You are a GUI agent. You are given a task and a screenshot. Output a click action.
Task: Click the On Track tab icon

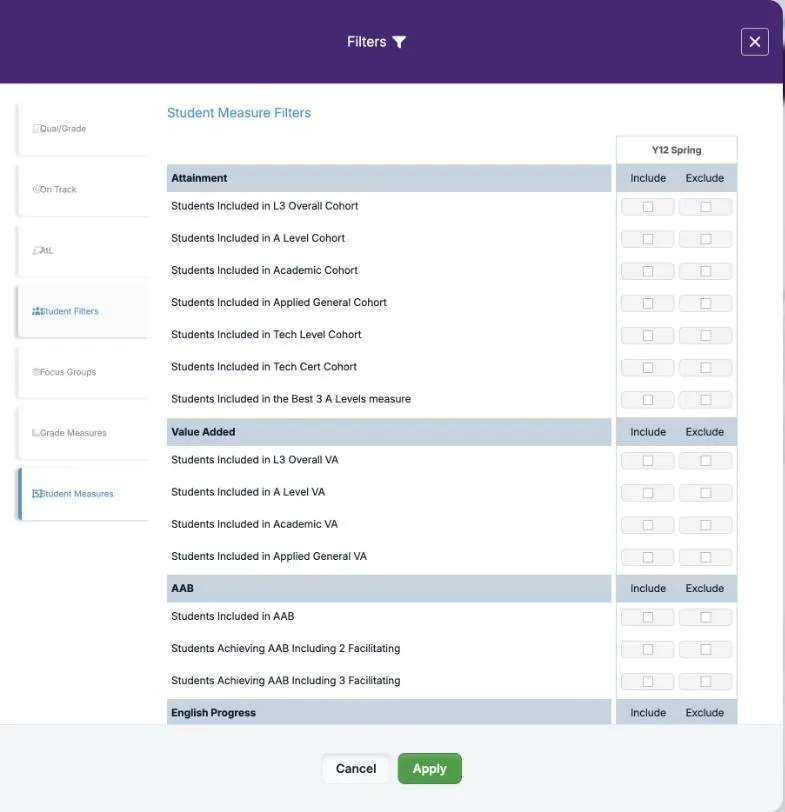[36, 190]
